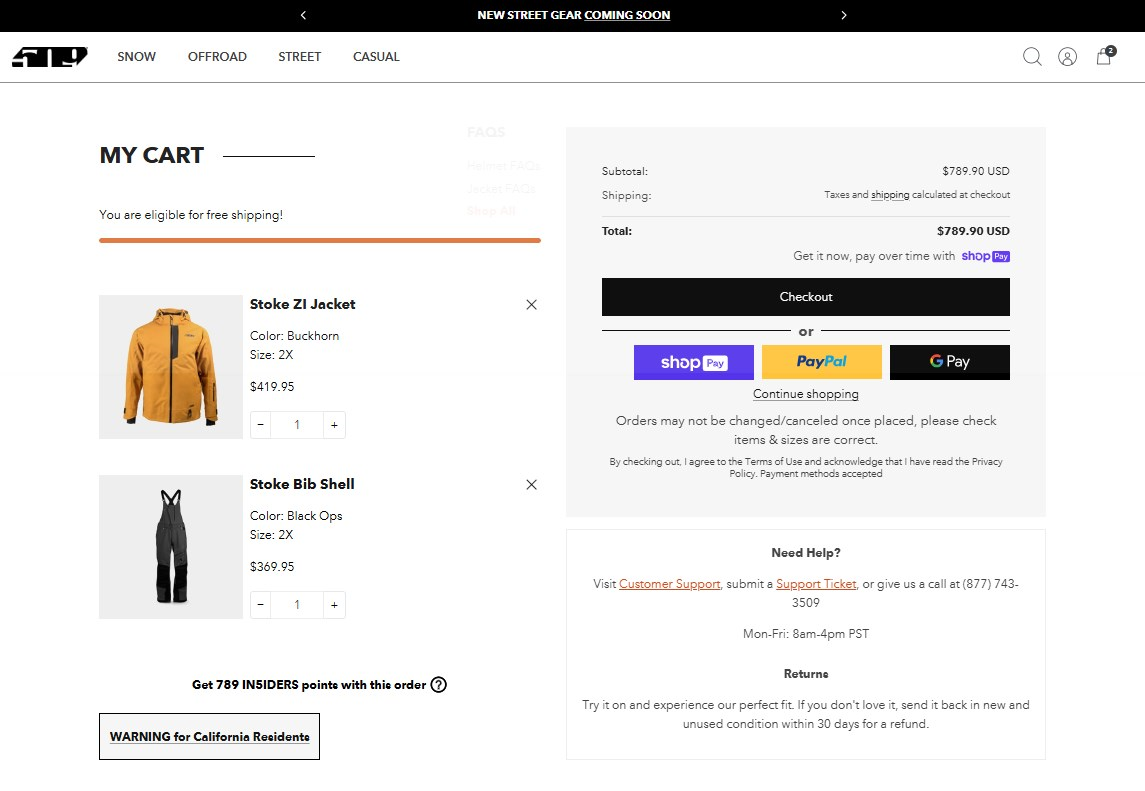Click the $419.95 jacket price

click(272, 386)
